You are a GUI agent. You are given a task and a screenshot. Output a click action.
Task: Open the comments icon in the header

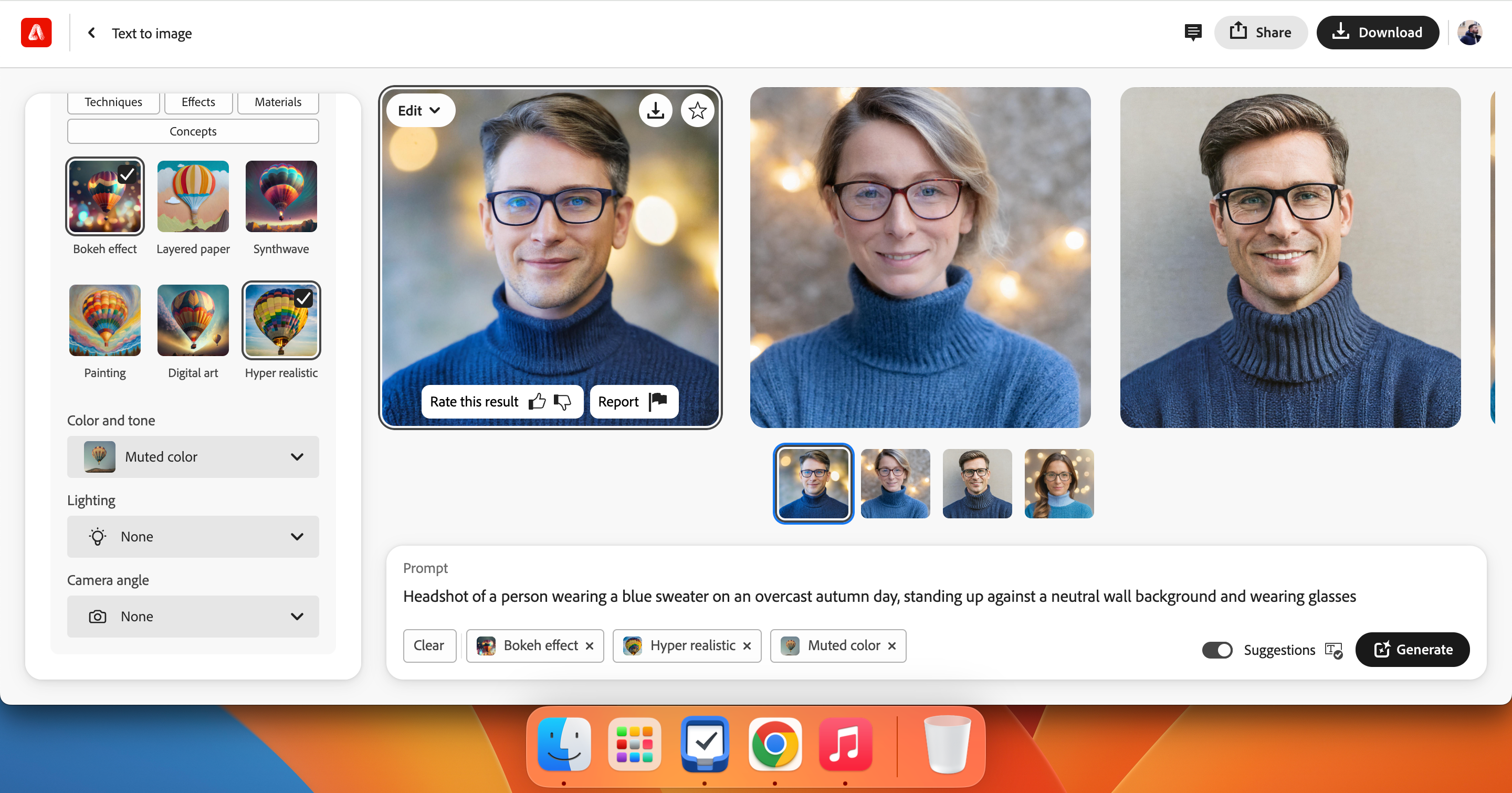(1193, 32)
